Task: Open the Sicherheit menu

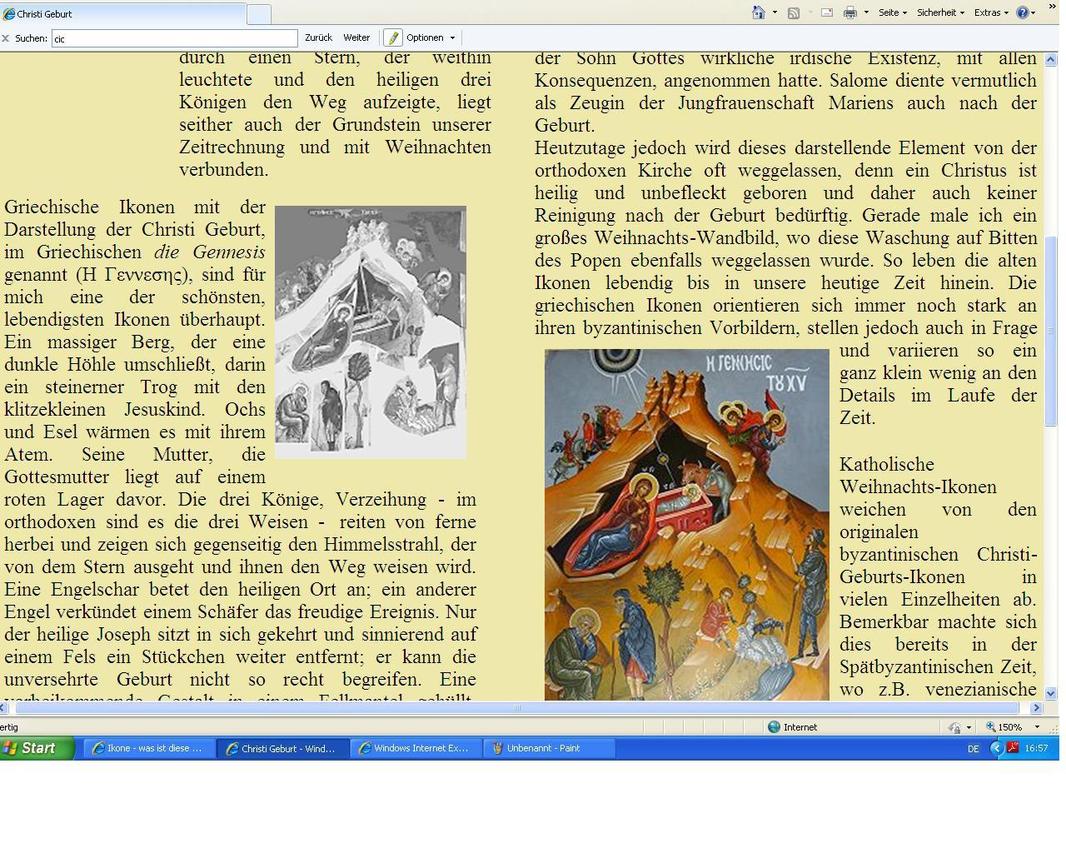Action: 940,13
